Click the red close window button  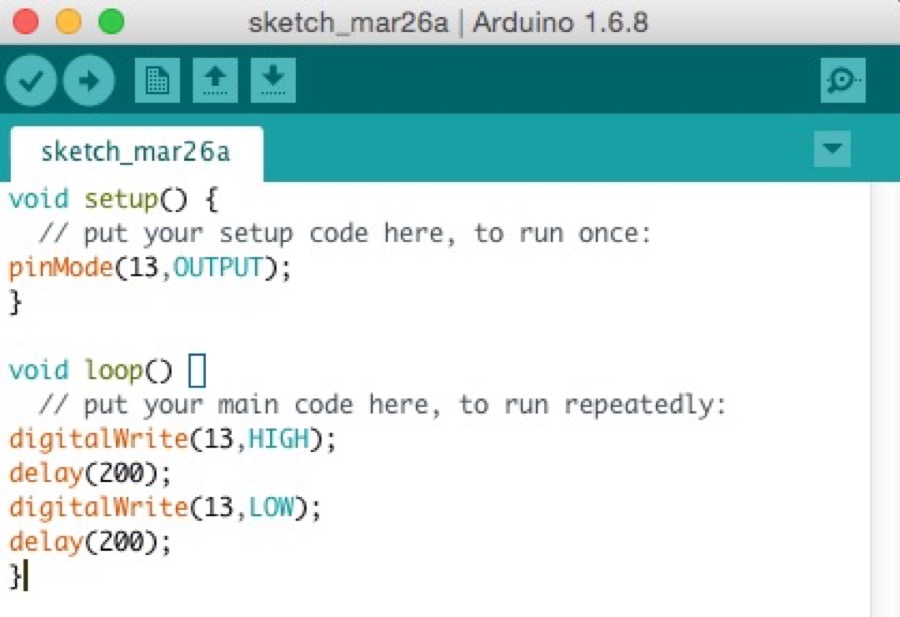[26, 22]
